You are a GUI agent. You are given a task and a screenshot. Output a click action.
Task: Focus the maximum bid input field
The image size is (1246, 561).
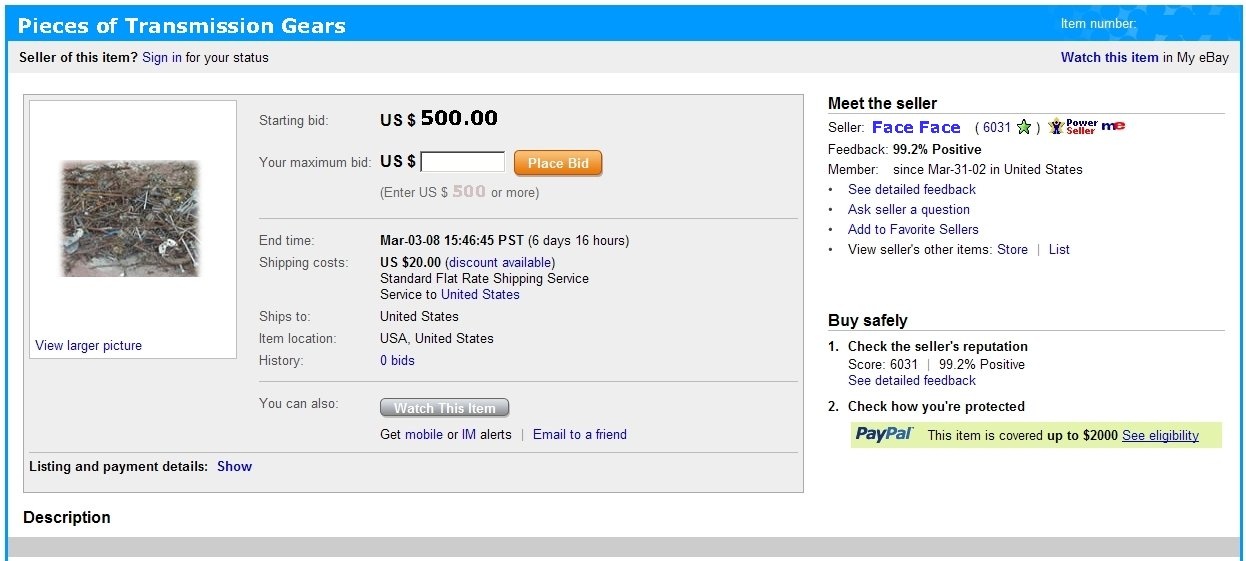pos(462,162)
